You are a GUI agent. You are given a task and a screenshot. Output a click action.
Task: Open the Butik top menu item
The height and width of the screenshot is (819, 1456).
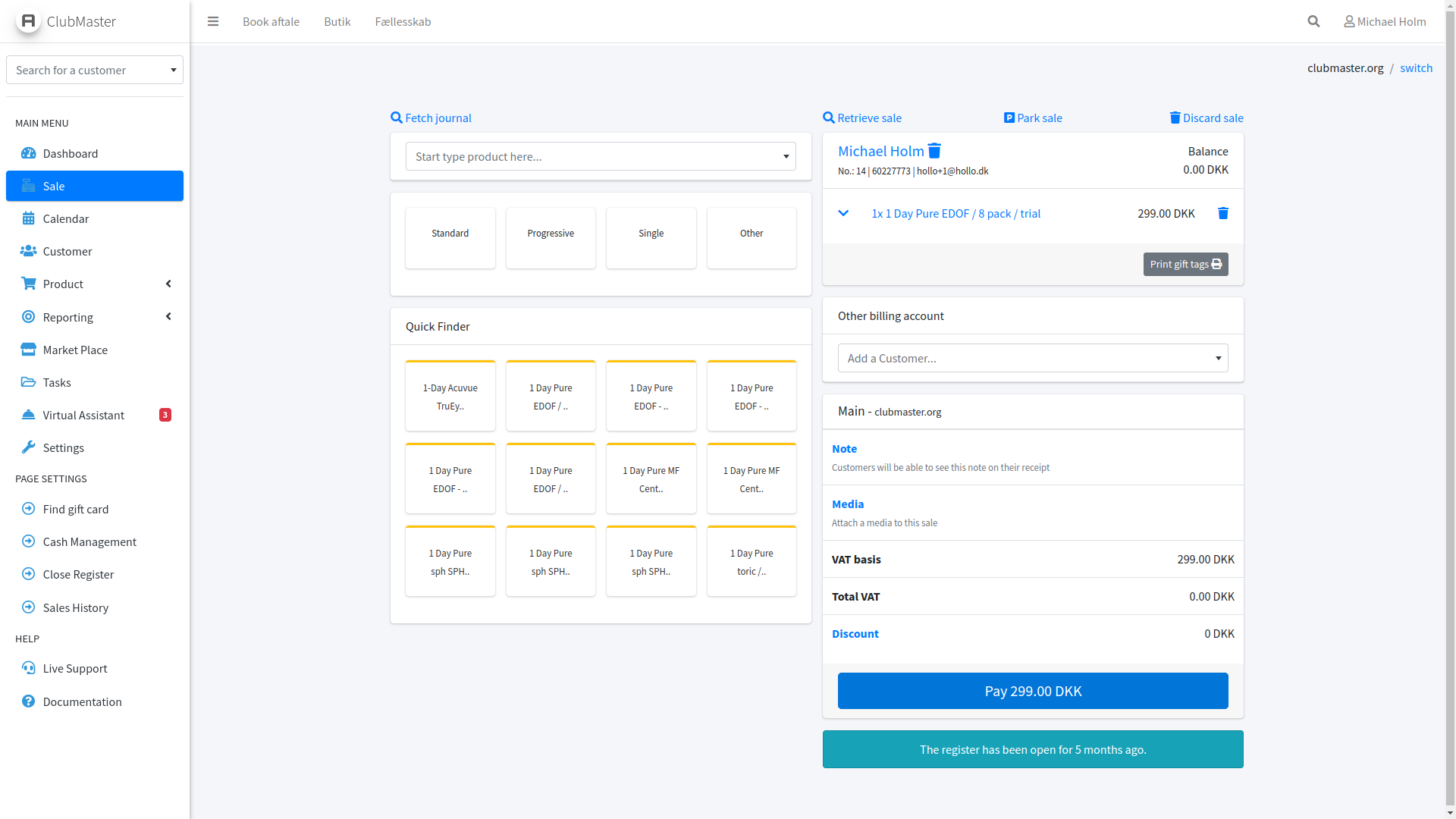pyautogui.click(x=337, y=21)
